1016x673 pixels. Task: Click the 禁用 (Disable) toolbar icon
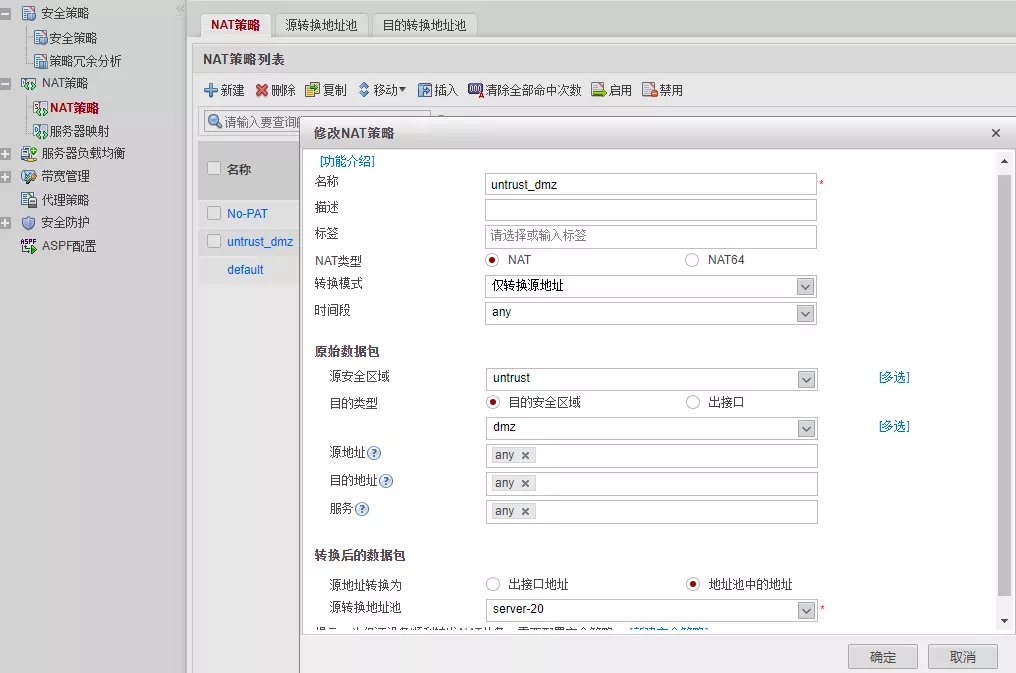649,90
